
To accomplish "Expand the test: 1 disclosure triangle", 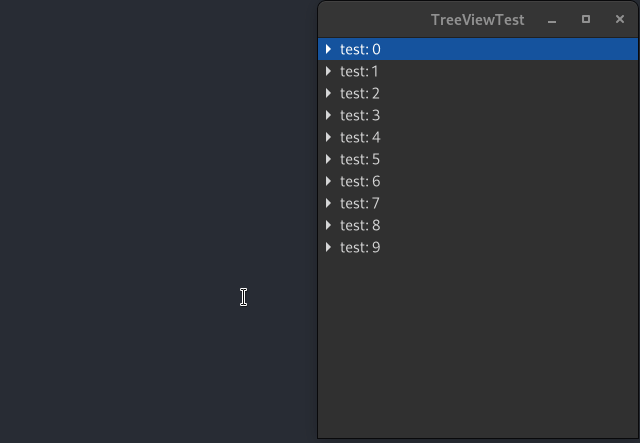I will point(329,71).
